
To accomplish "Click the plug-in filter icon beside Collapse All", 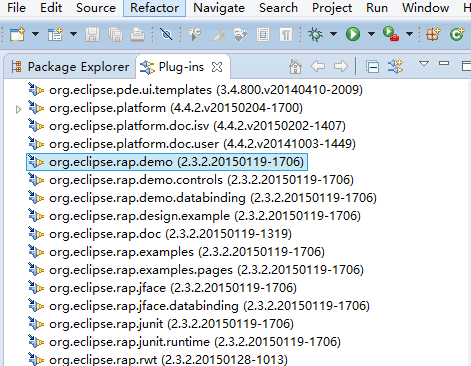I will click(395, 66).
